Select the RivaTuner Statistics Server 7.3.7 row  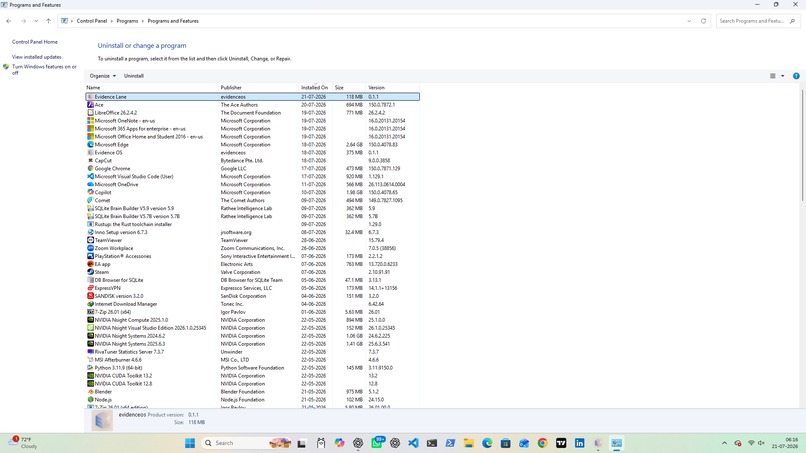tap(252, 352)
